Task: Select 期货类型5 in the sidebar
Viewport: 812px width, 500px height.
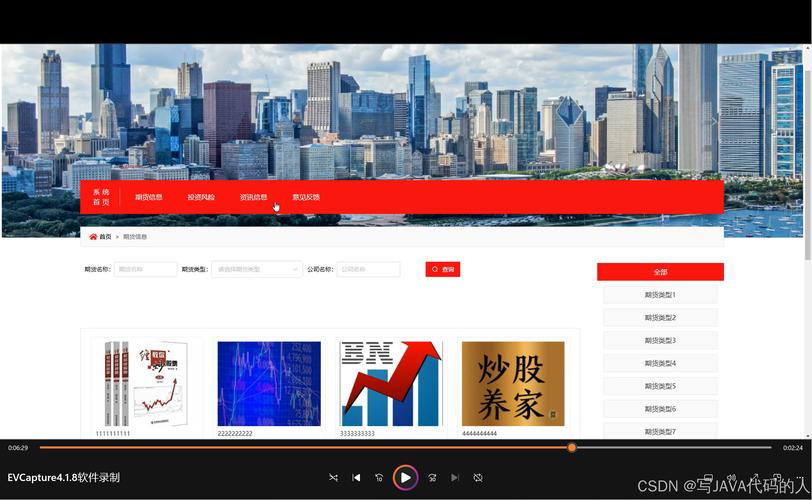Action: point(660,386)
